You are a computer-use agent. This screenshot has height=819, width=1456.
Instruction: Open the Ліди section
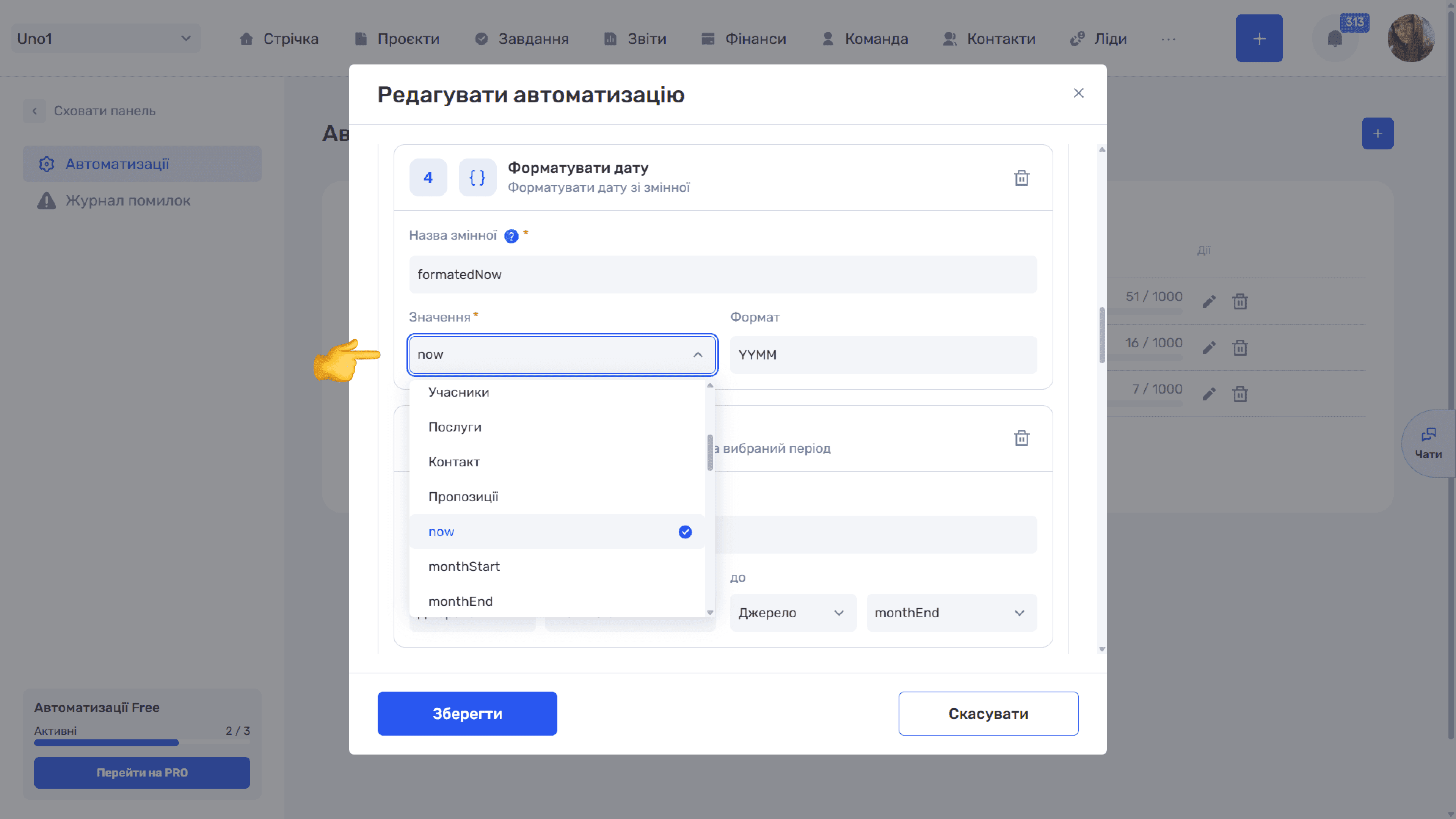[x=1098, y=38]
